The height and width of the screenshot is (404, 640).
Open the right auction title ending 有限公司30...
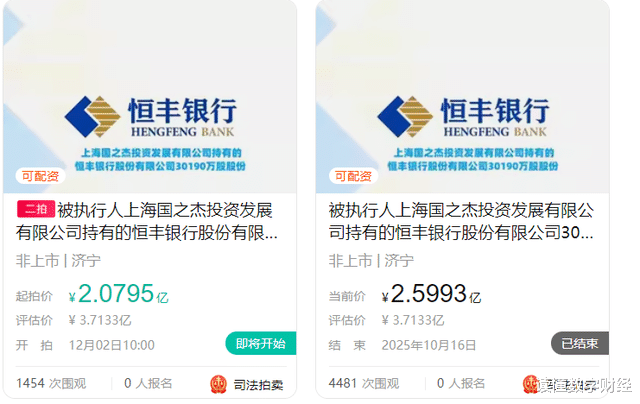pos(461,222)
